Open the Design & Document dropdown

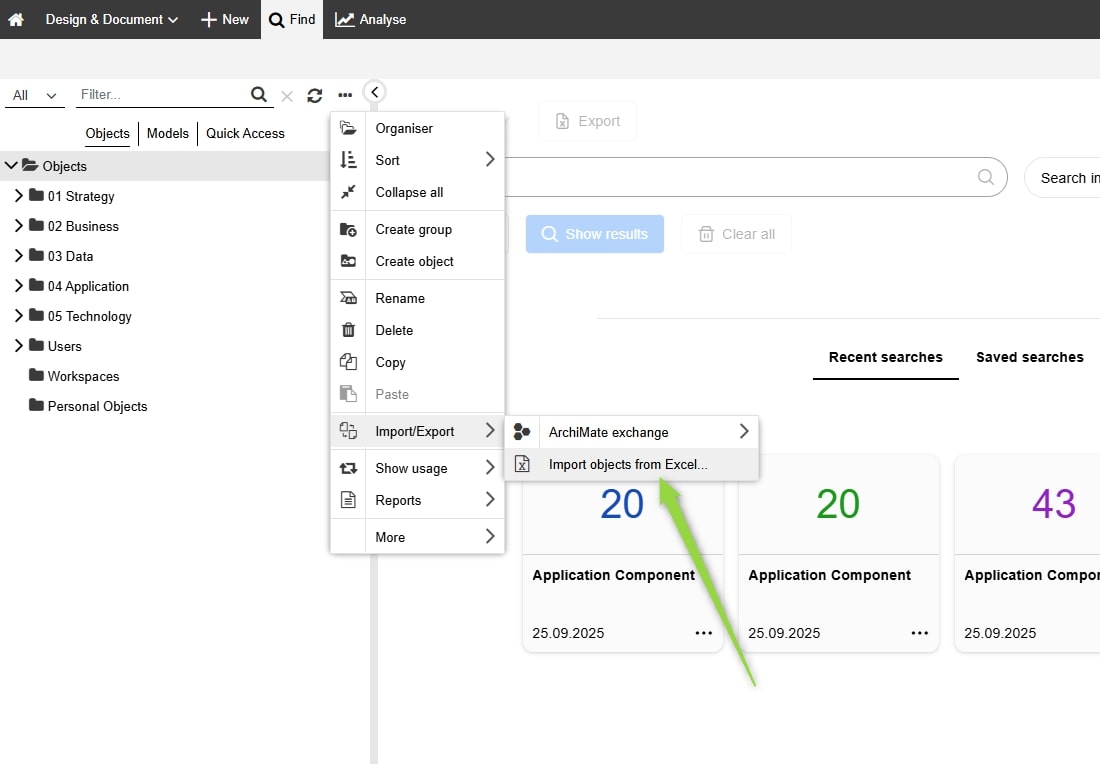pos(111,19)
